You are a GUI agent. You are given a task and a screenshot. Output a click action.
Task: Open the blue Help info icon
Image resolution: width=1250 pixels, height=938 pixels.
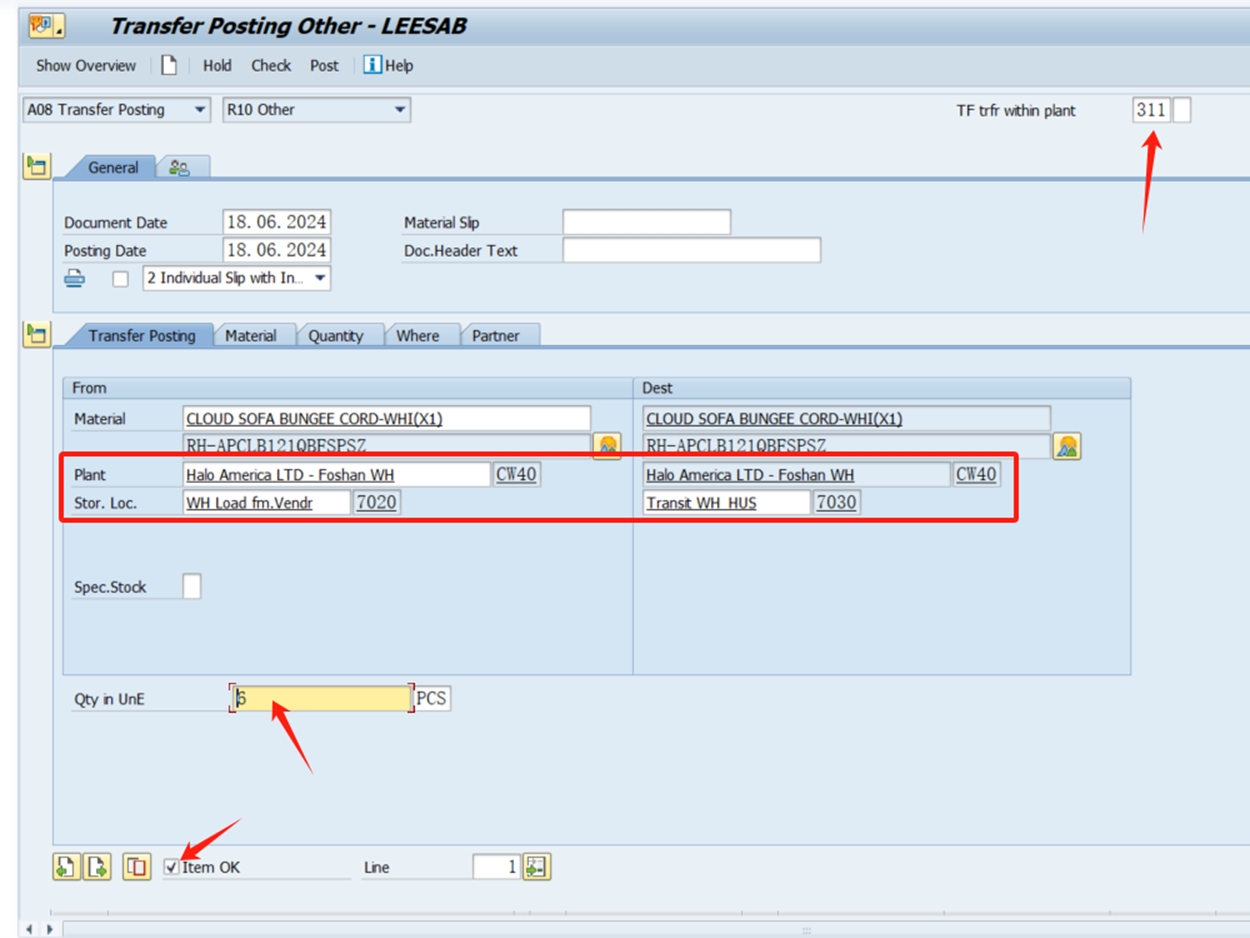pos(372,65)
